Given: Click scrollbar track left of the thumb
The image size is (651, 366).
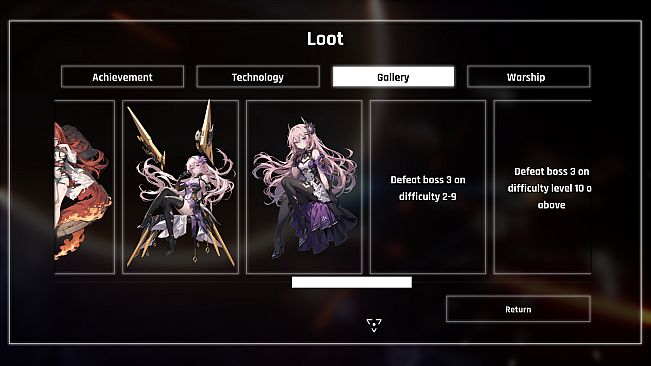Looking at the screenshot, I should [173, 282].
